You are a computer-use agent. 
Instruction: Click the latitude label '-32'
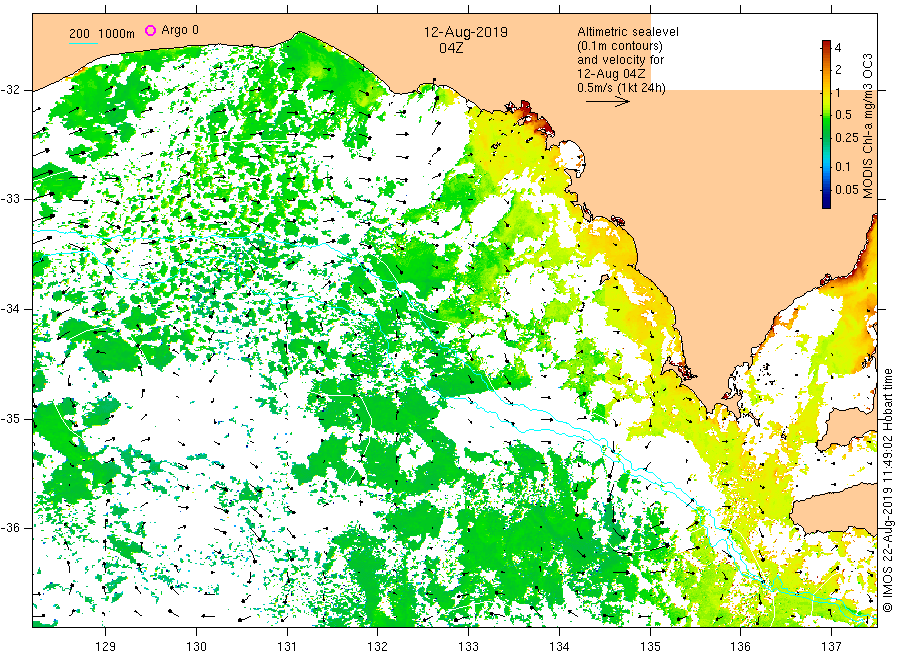coord(10,90)
